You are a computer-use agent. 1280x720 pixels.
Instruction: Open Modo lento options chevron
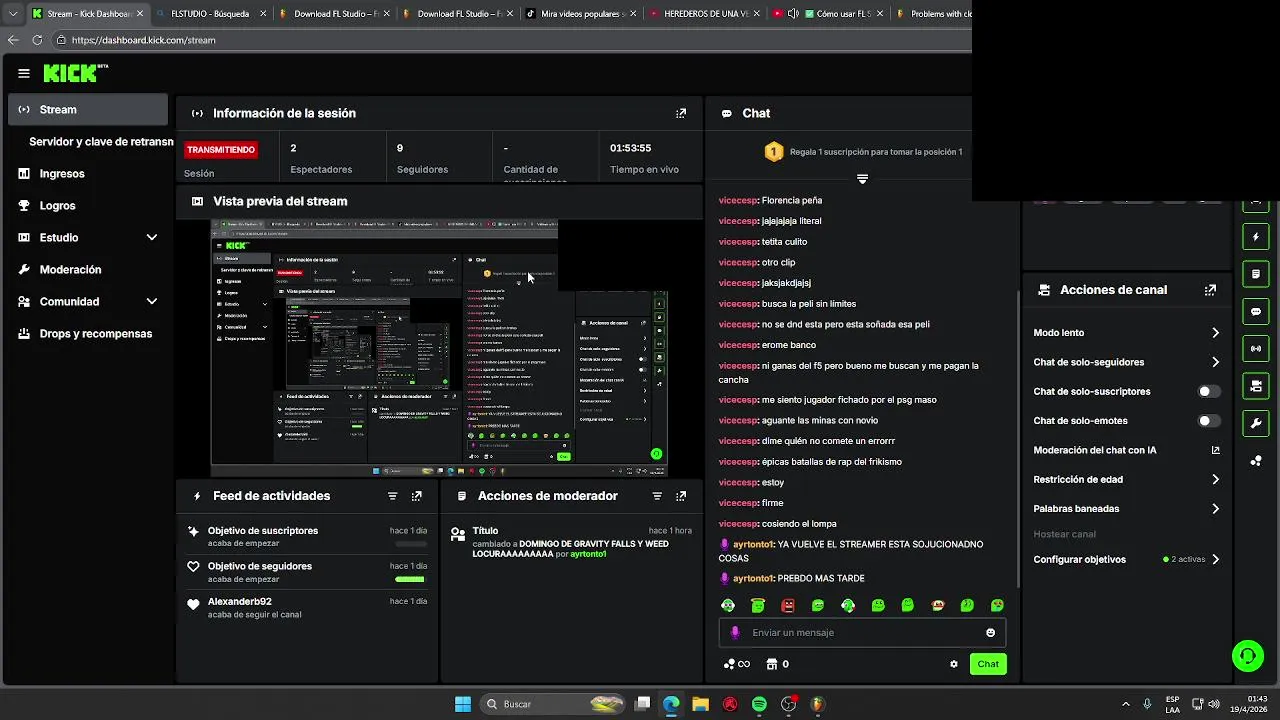pyautogui.click(x=1215, y=333)
